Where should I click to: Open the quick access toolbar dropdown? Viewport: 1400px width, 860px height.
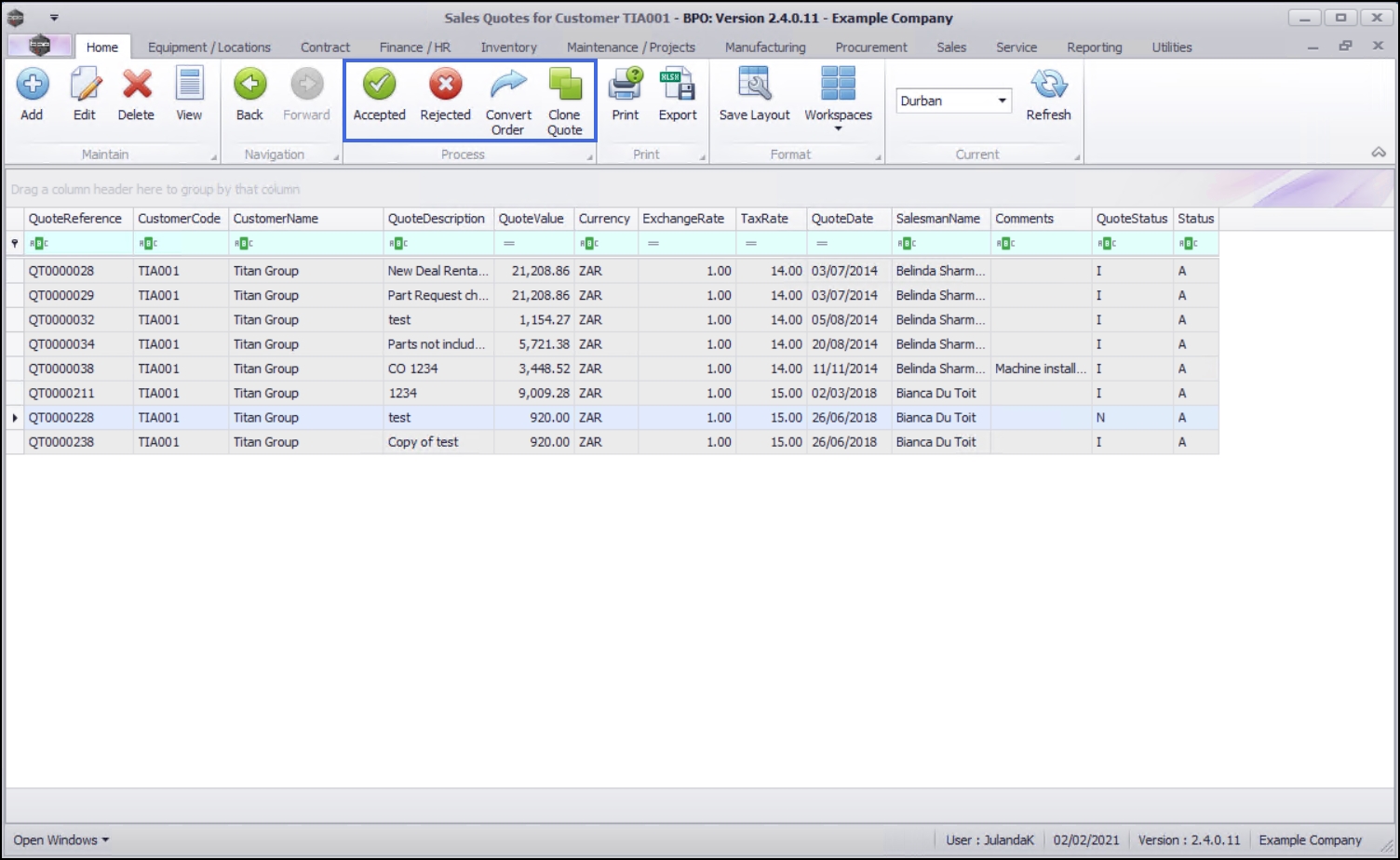(x=54, y=18)
